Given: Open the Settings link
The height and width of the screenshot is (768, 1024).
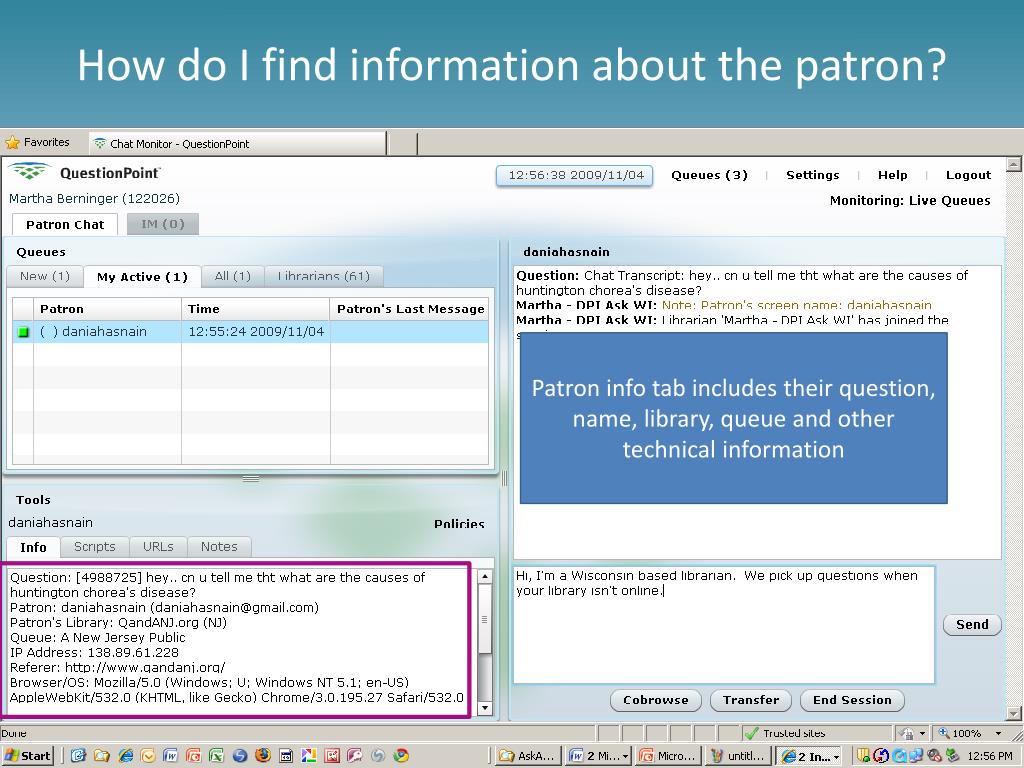Looking at the screenshot, I should (812, 175).
